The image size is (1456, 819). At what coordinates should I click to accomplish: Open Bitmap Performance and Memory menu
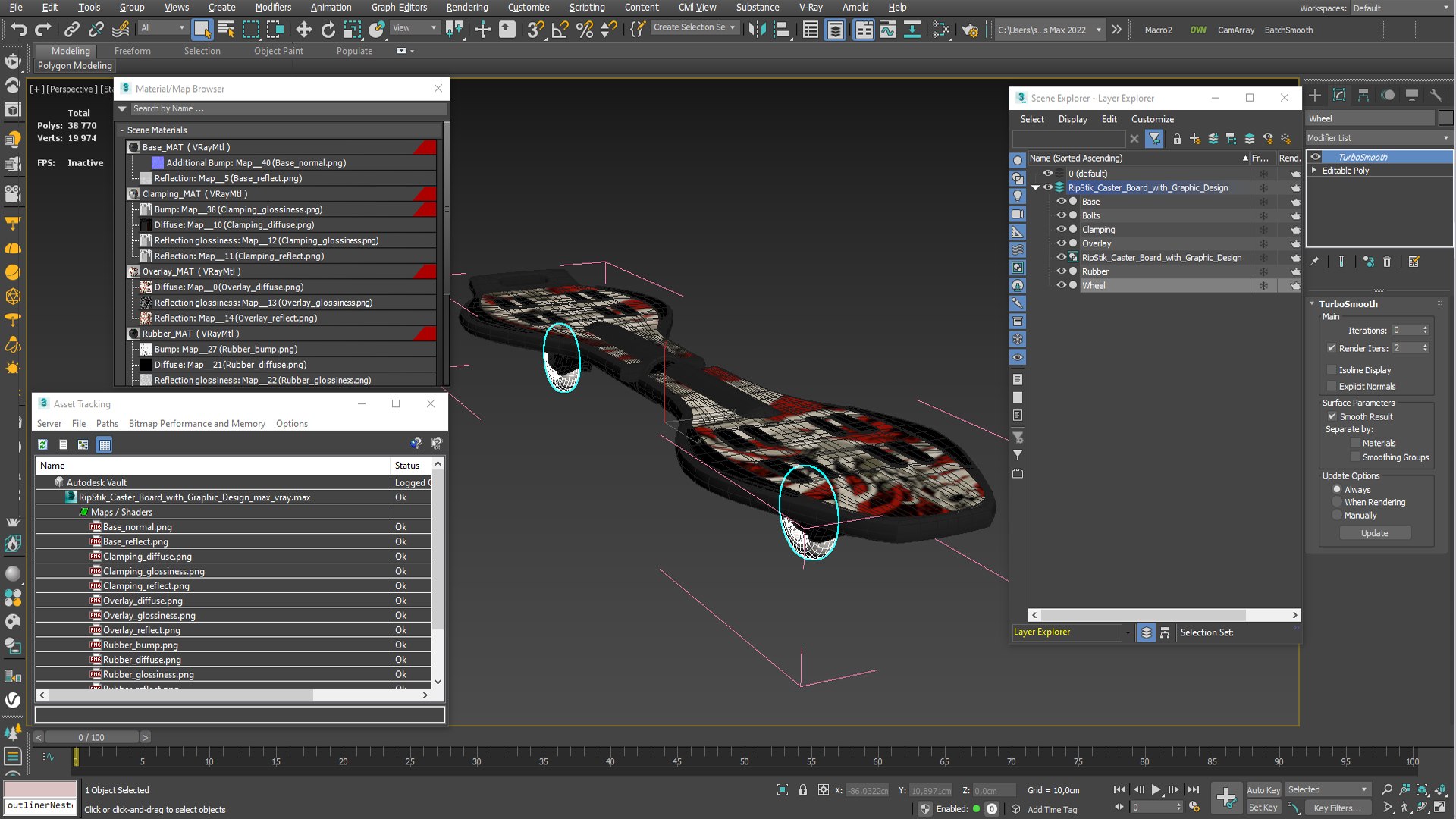point(196,424)
